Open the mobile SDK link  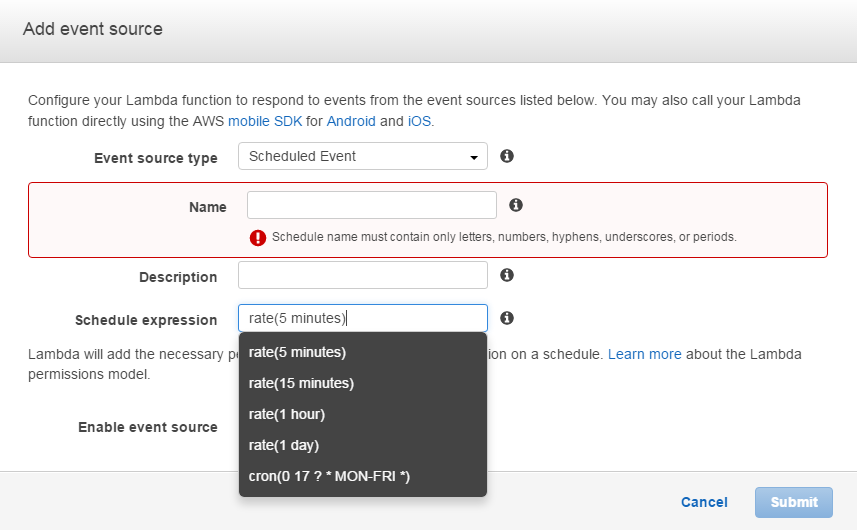pyautogui.click(x=265, y=121)
